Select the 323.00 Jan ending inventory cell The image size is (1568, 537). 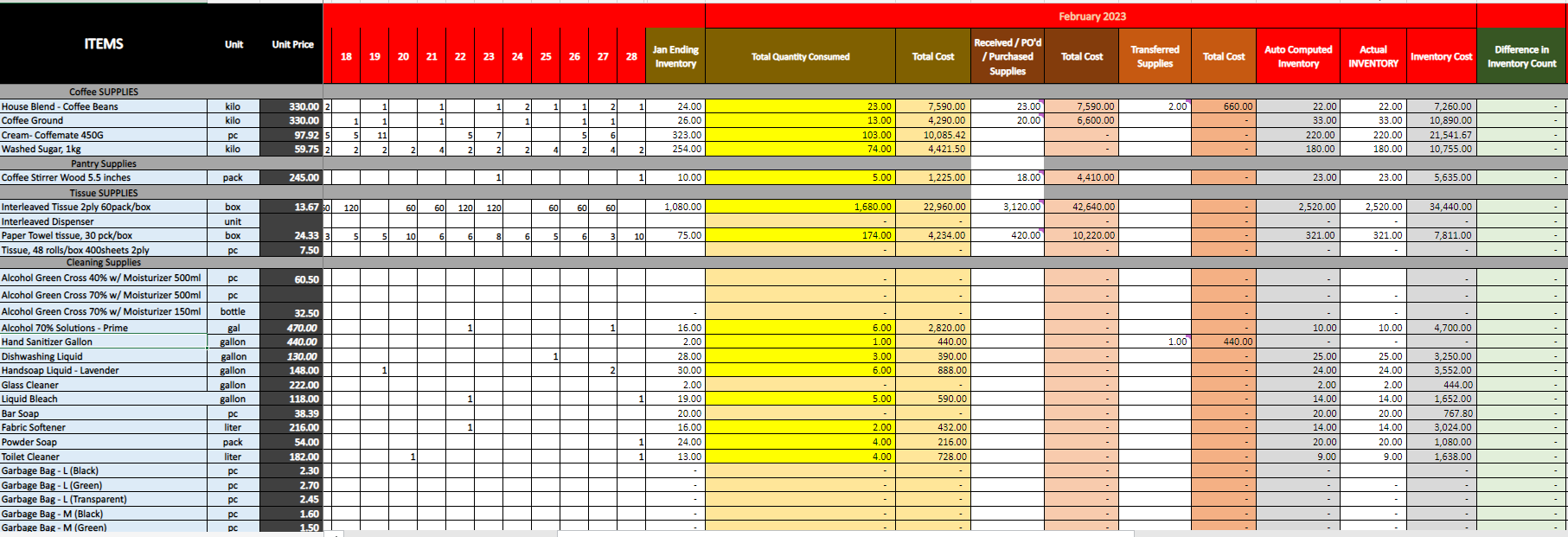(x=675, y=135)
